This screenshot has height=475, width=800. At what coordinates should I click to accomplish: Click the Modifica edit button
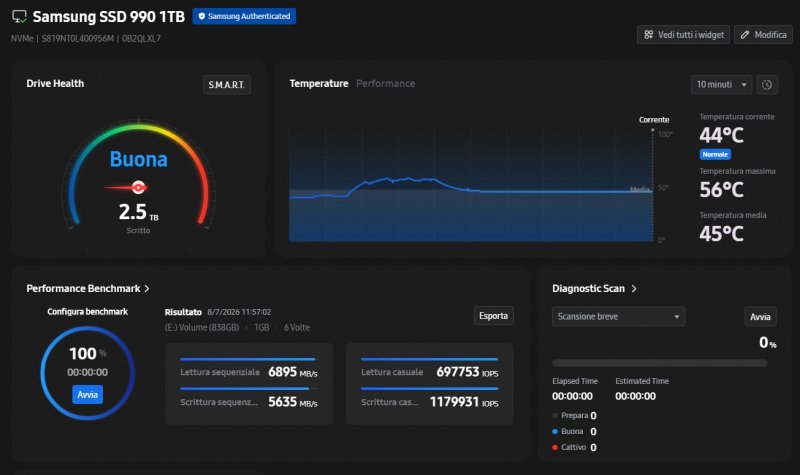click(763, 35)
